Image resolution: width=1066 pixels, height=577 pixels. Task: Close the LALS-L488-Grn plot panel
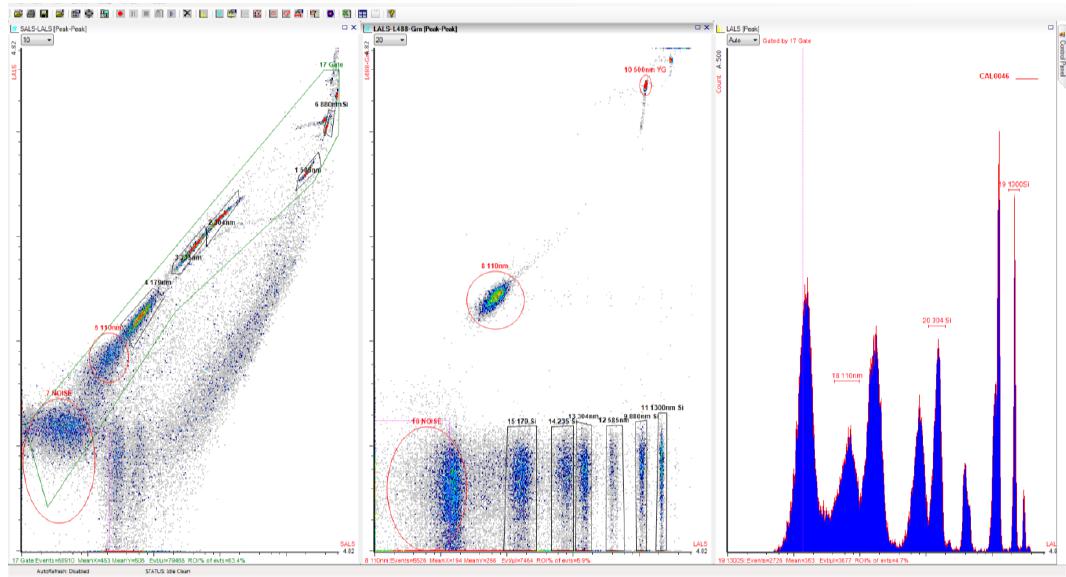706,28
